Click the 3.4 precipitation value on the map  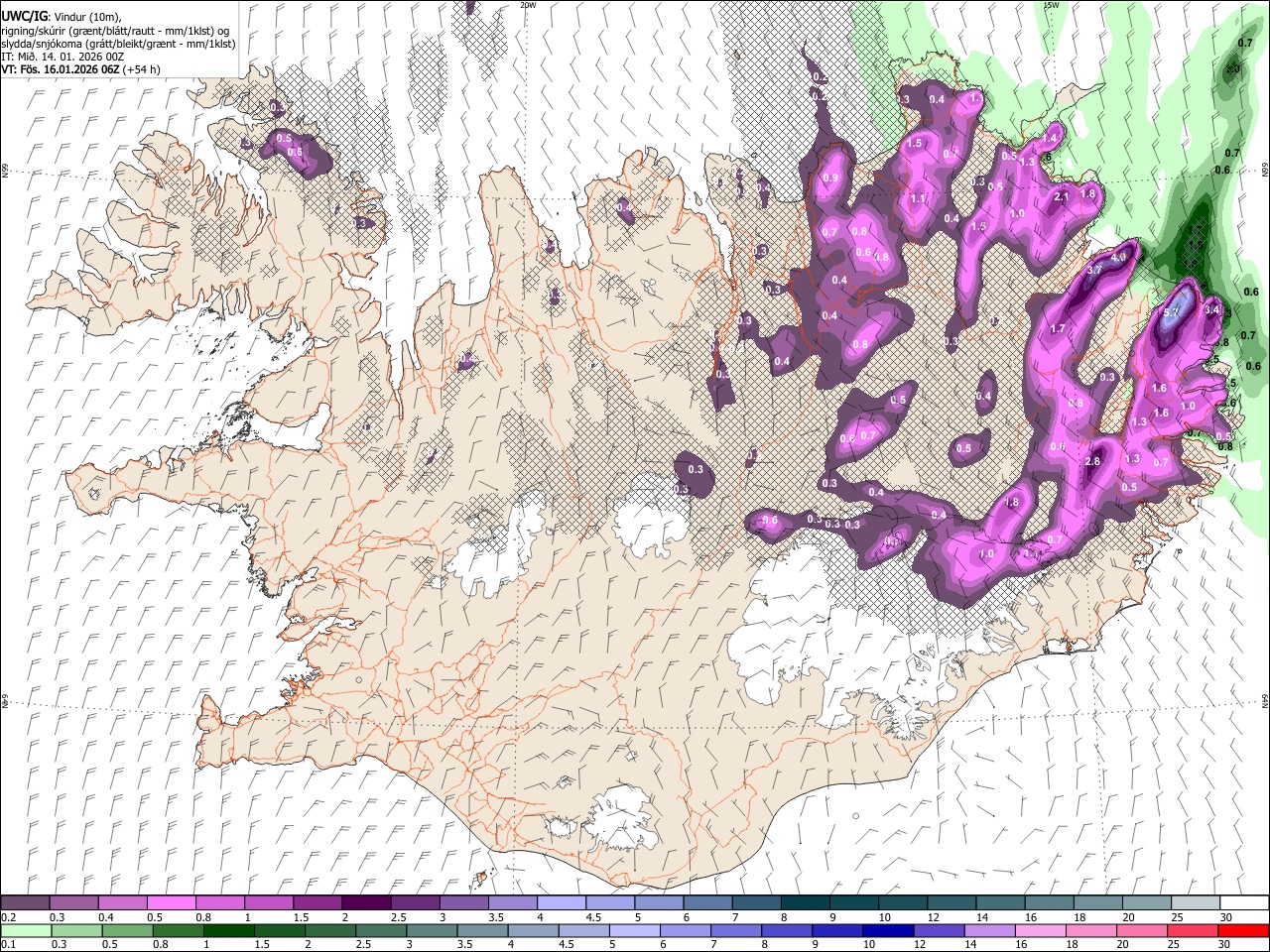tap(1210, 309)
